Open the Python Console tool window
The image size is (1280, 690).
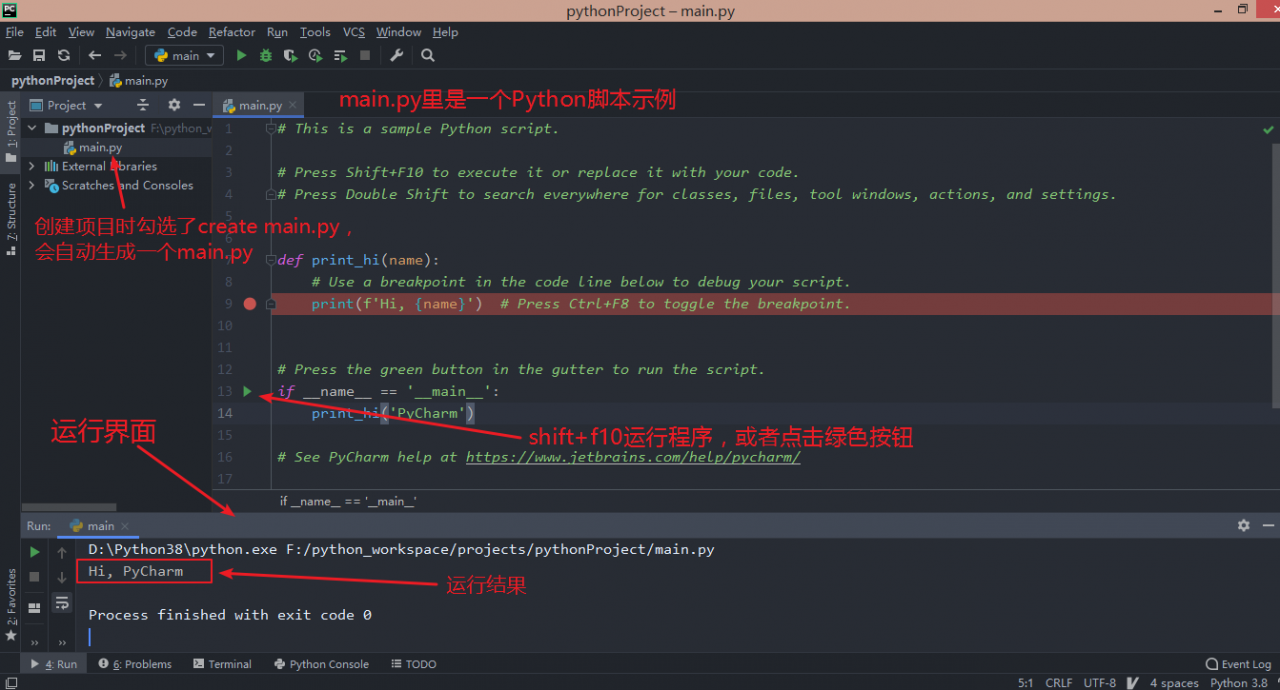(x=321, y=664)
